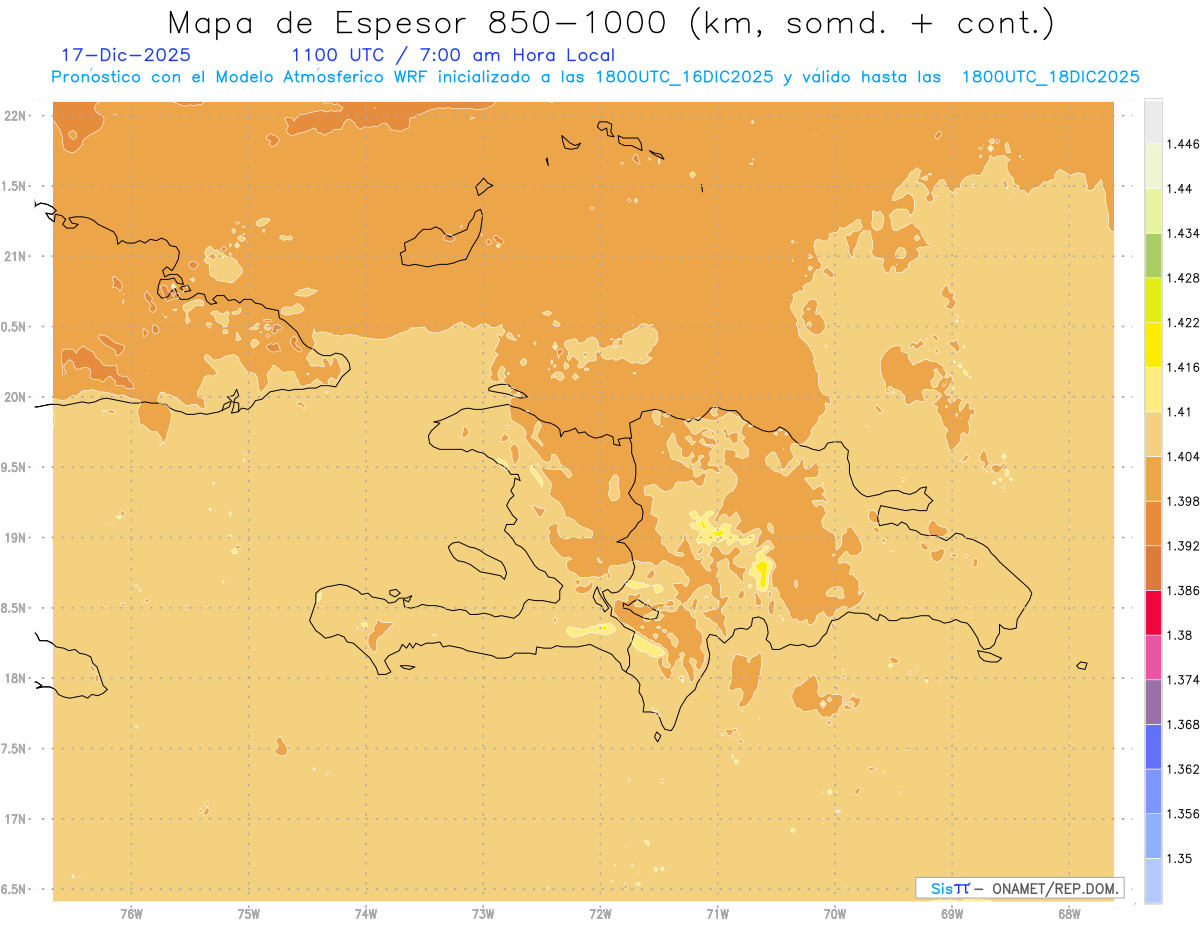Pick the bright yellow swatch between 1.416 and 1.422

(1153, 344)
